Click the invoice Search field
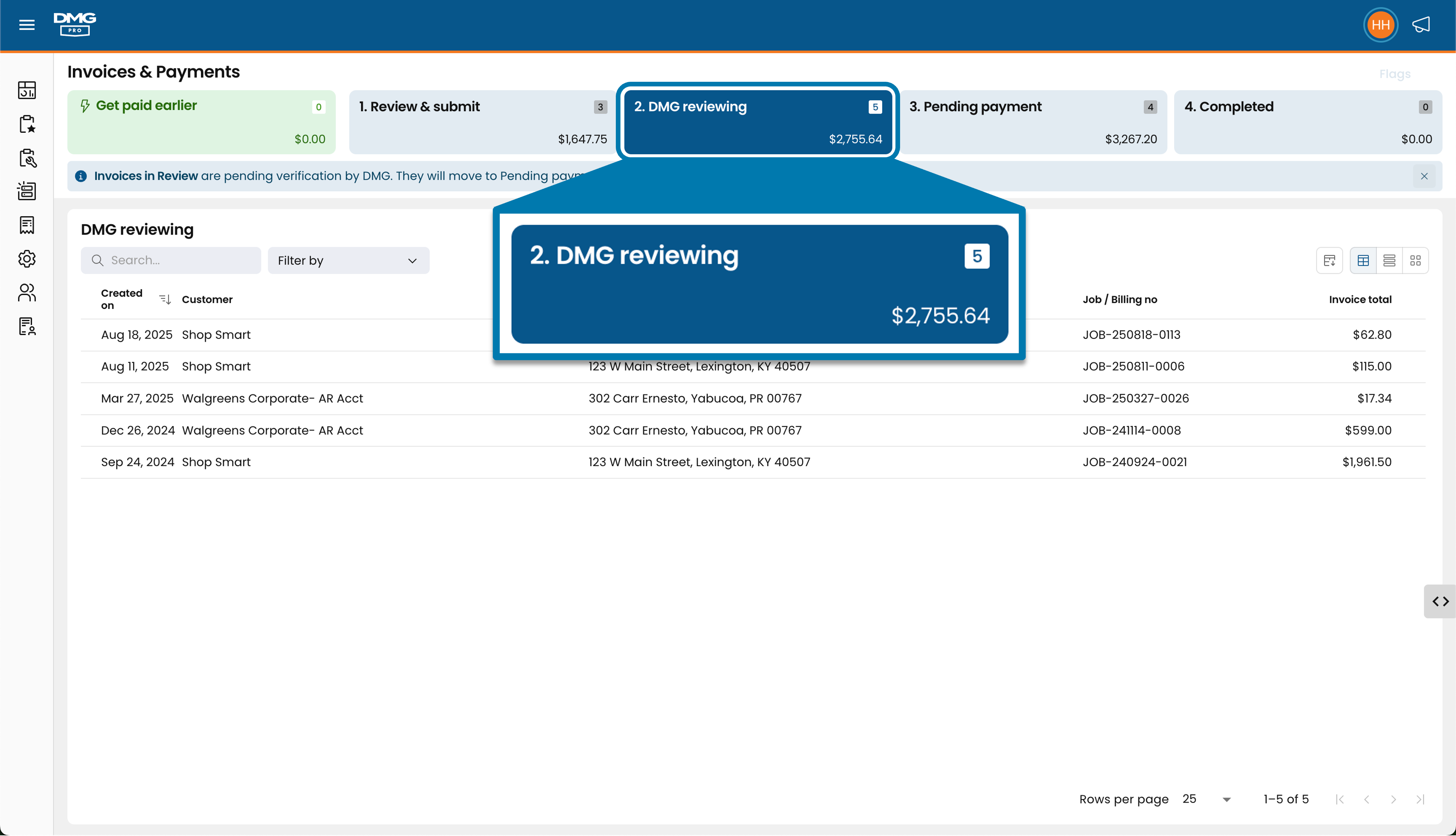This screenshot has width=1456, height=836. 171,261
